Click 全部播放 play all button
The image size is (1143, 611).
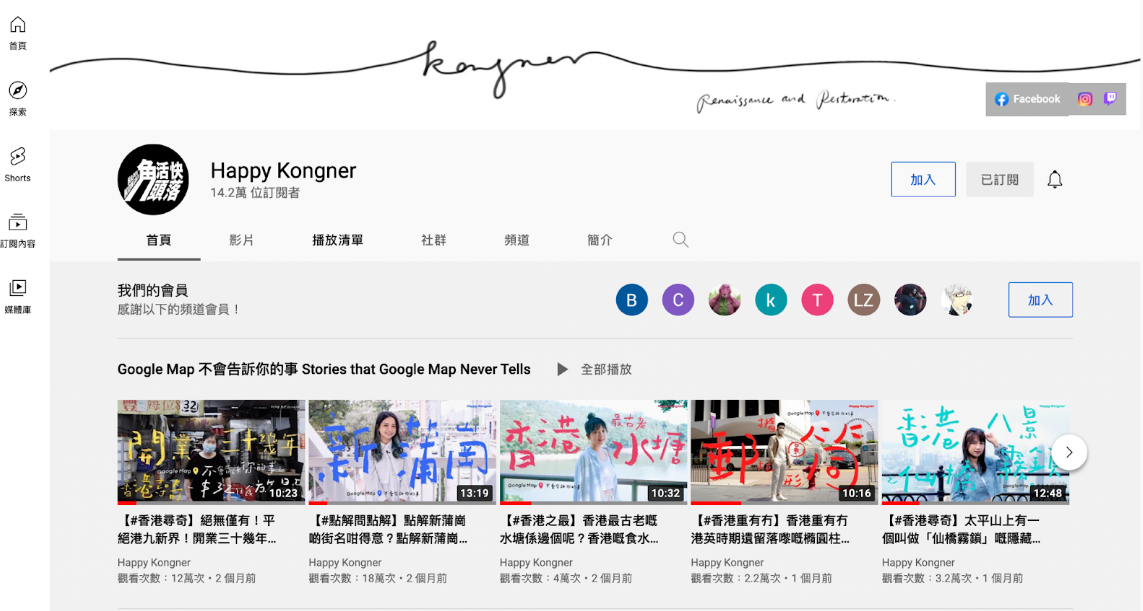595,370
